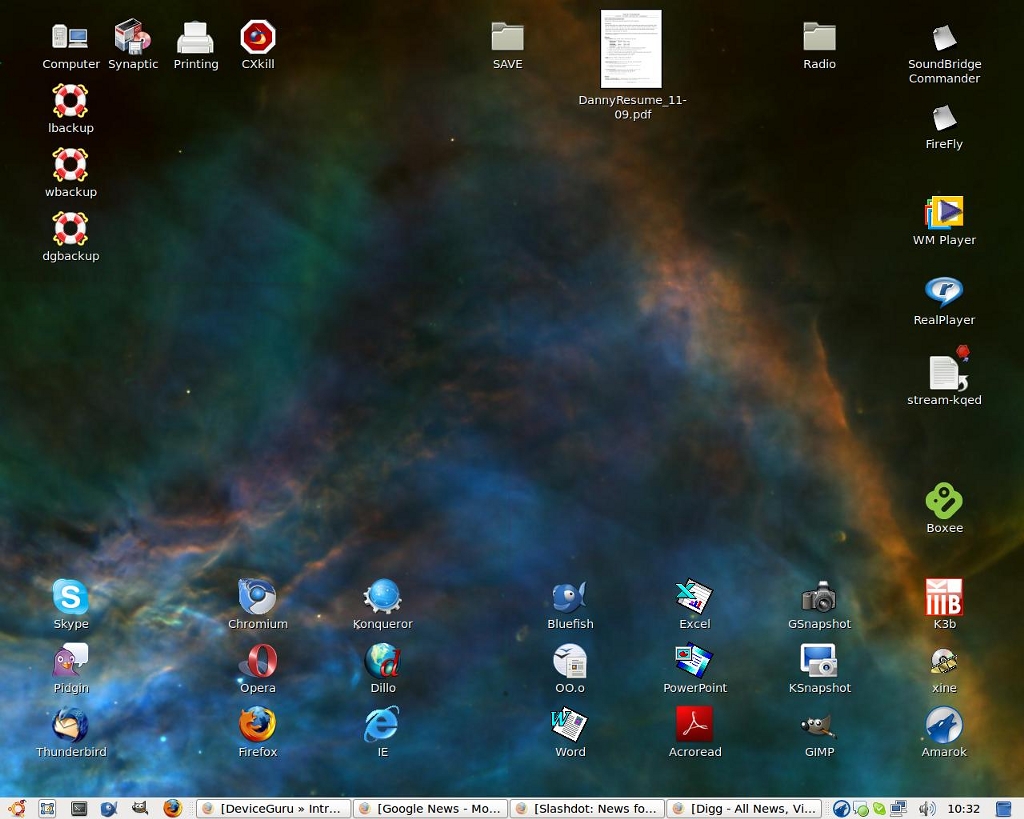Launch the Boxee desktop icon
This screenshot has height=819, width=1024.
pos(944,501)
